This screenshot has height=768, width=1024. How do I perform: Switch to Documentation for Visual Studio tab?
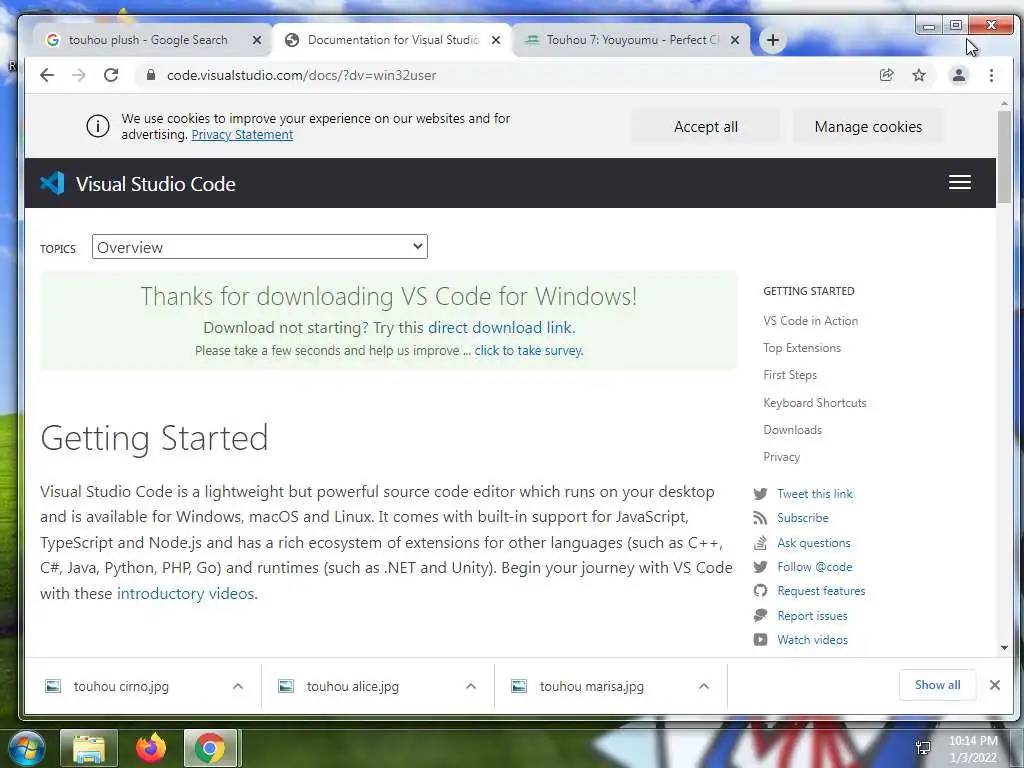pos(393,40)
